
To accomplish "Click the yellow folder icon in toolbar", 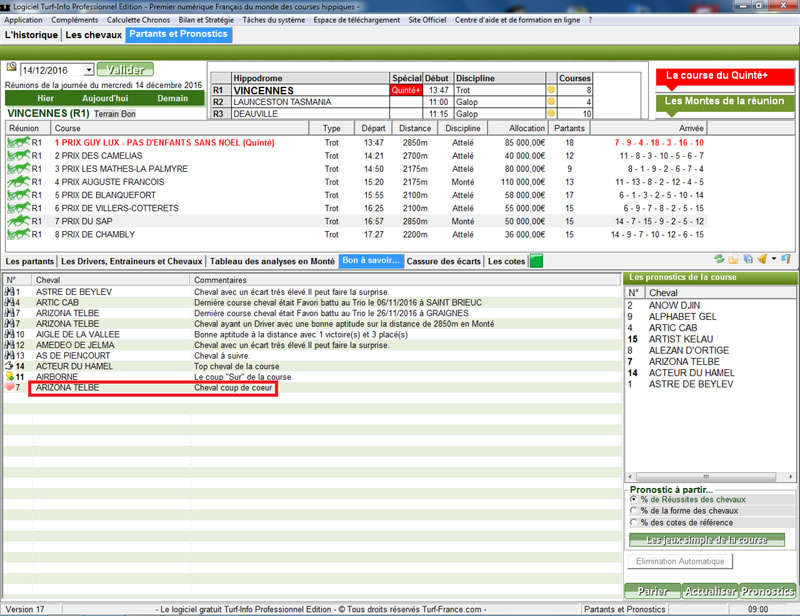I will click(x=735, y=260).
